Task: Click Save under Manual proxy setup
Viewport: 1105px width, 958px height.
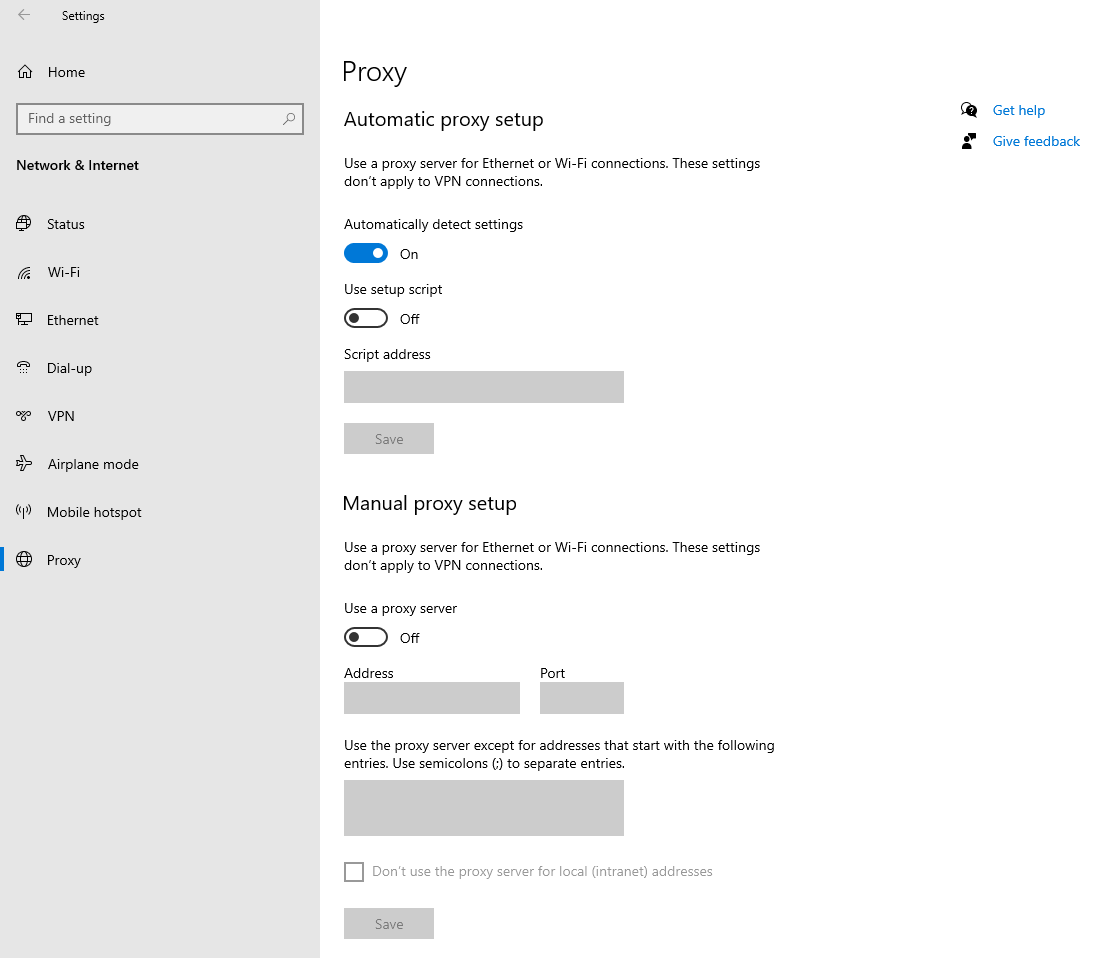Action: pyautogui.click(x=389, y=923)
